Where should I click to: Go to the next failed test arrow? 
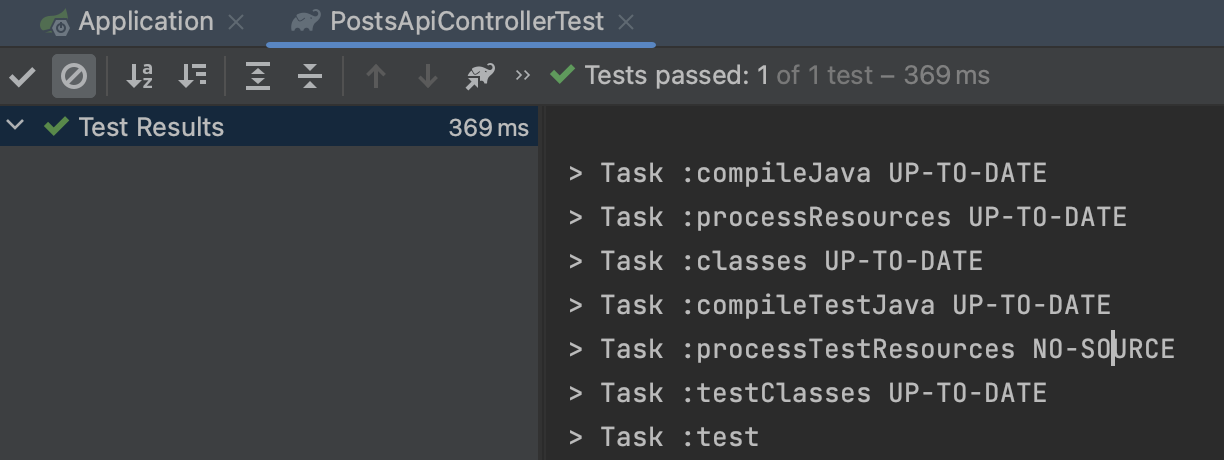coord(428,76)
